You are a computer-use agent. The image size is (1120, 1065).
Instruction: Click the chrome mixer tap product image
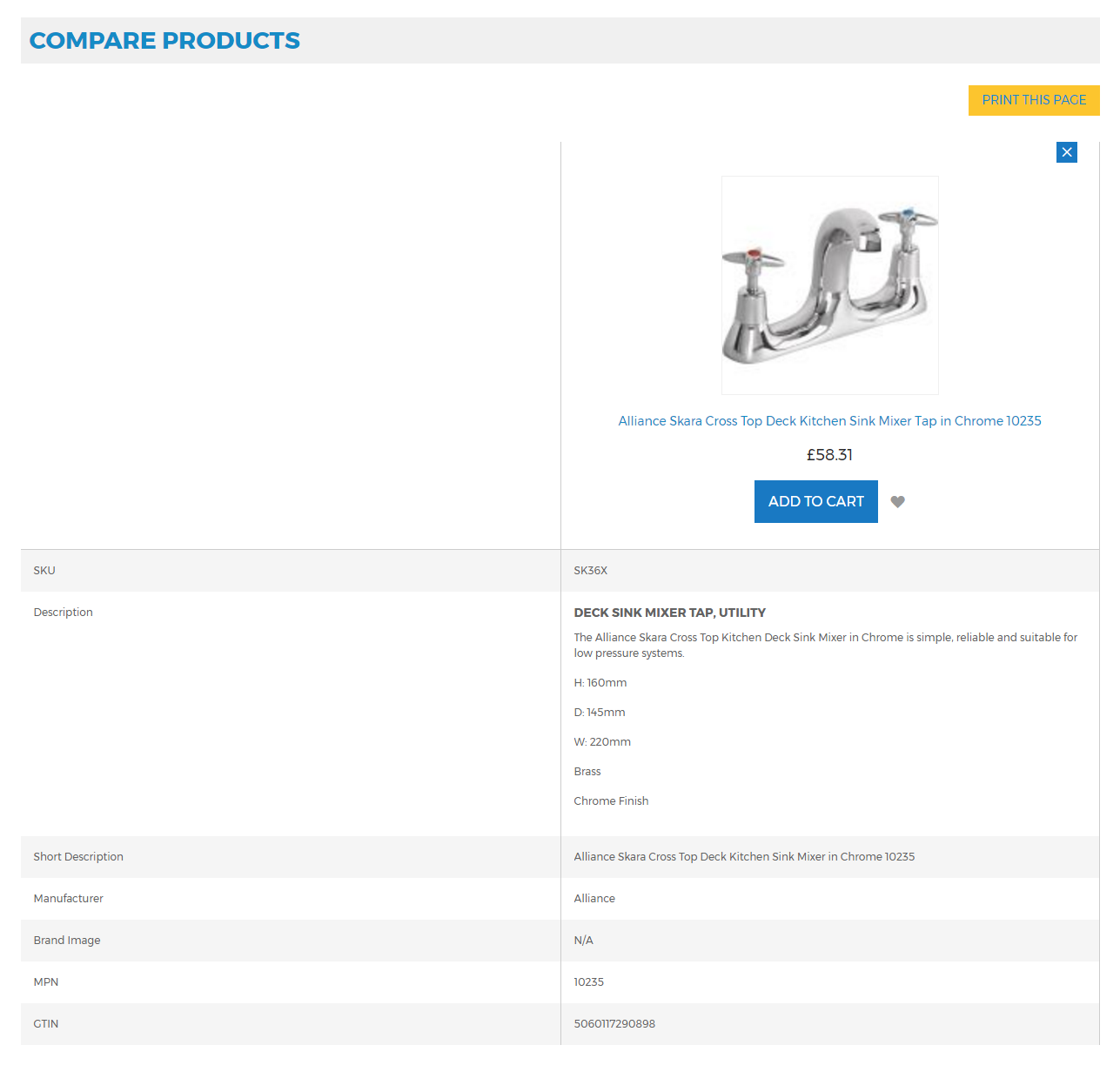tap(829, 285)
